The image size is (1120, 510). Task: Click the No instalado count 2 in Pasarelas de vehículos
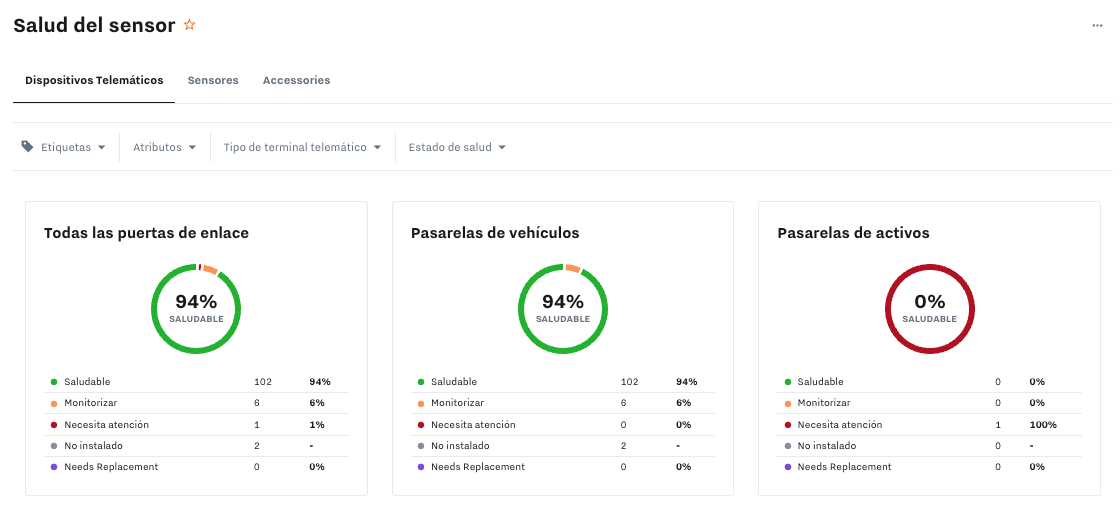tap(624, 446)
